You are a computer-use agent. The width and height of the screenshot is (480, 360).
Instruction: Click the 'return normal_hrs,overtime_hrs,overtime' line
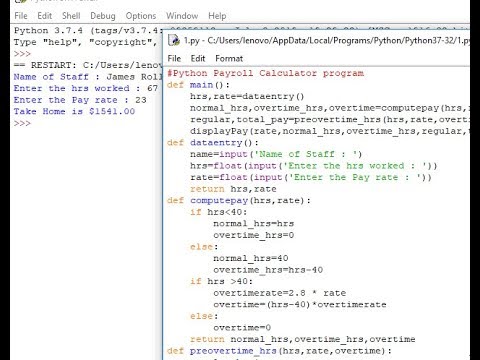[302, 339]
